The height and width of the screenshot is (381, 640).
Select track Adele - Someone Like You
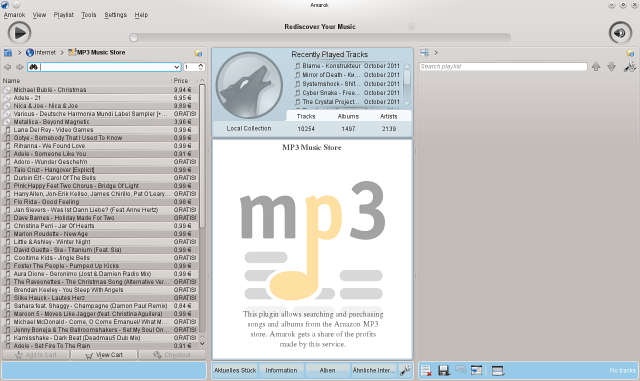[x=100, y=154]
